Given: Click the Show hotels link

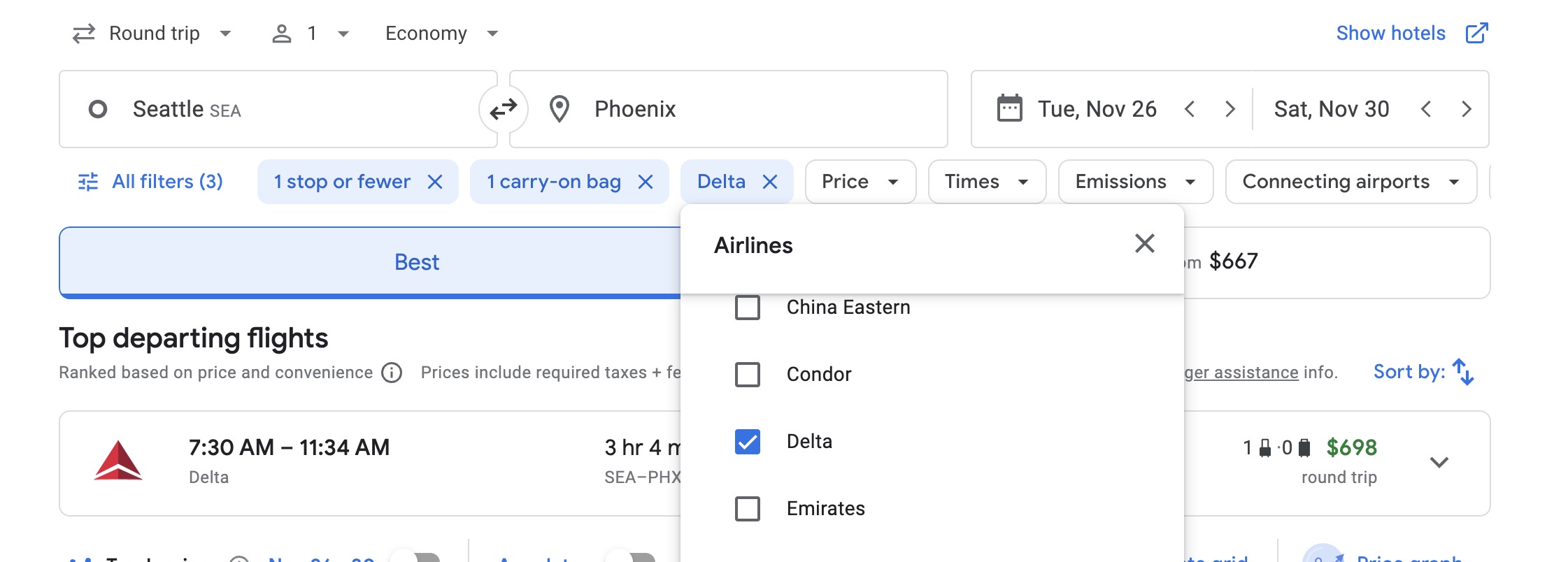Looking at the screenshot, I should click(1390, 32).
